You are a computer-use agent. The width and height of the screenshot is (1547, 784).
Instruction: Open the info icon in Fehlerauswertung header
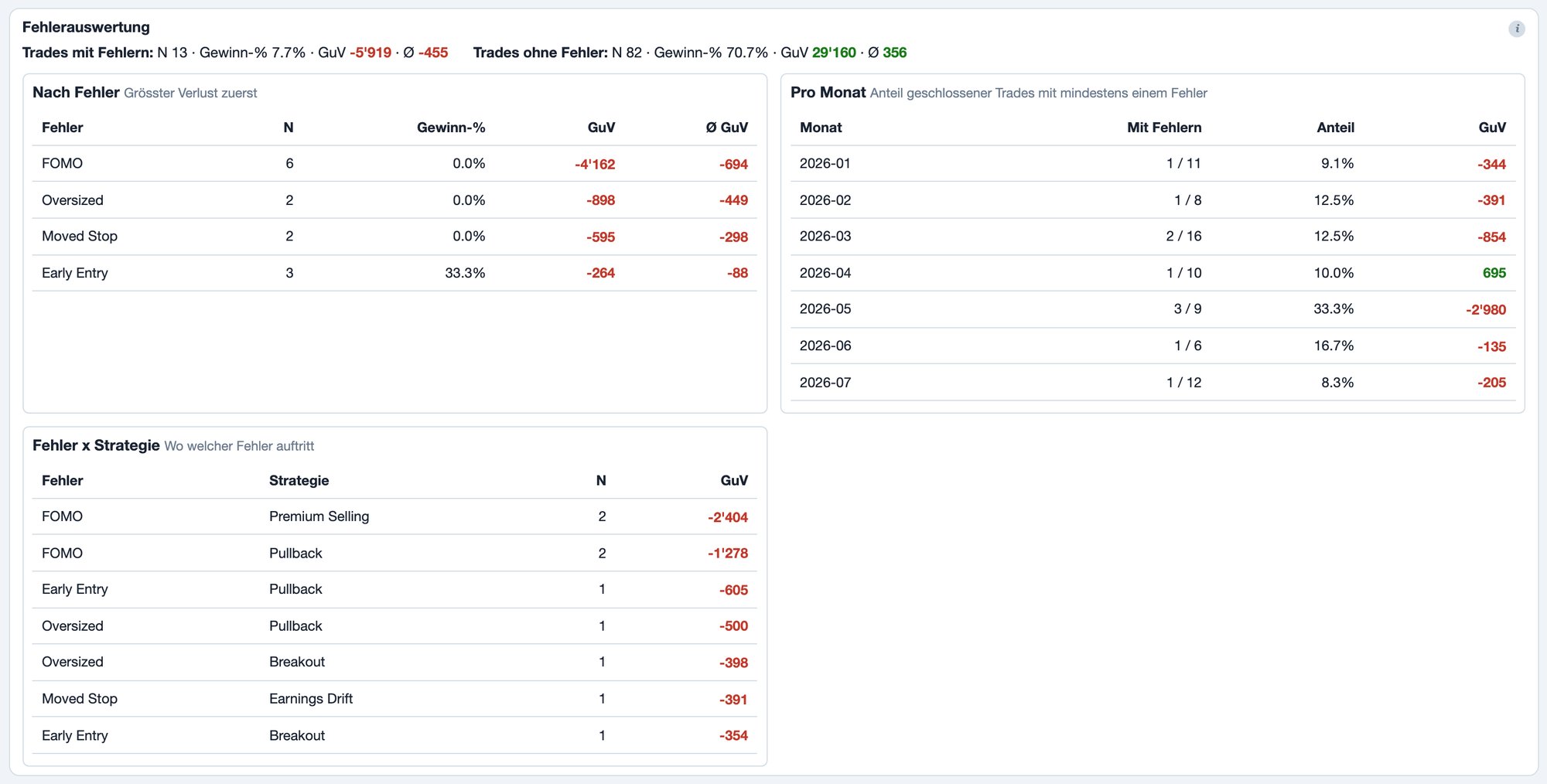[1516, 29]
